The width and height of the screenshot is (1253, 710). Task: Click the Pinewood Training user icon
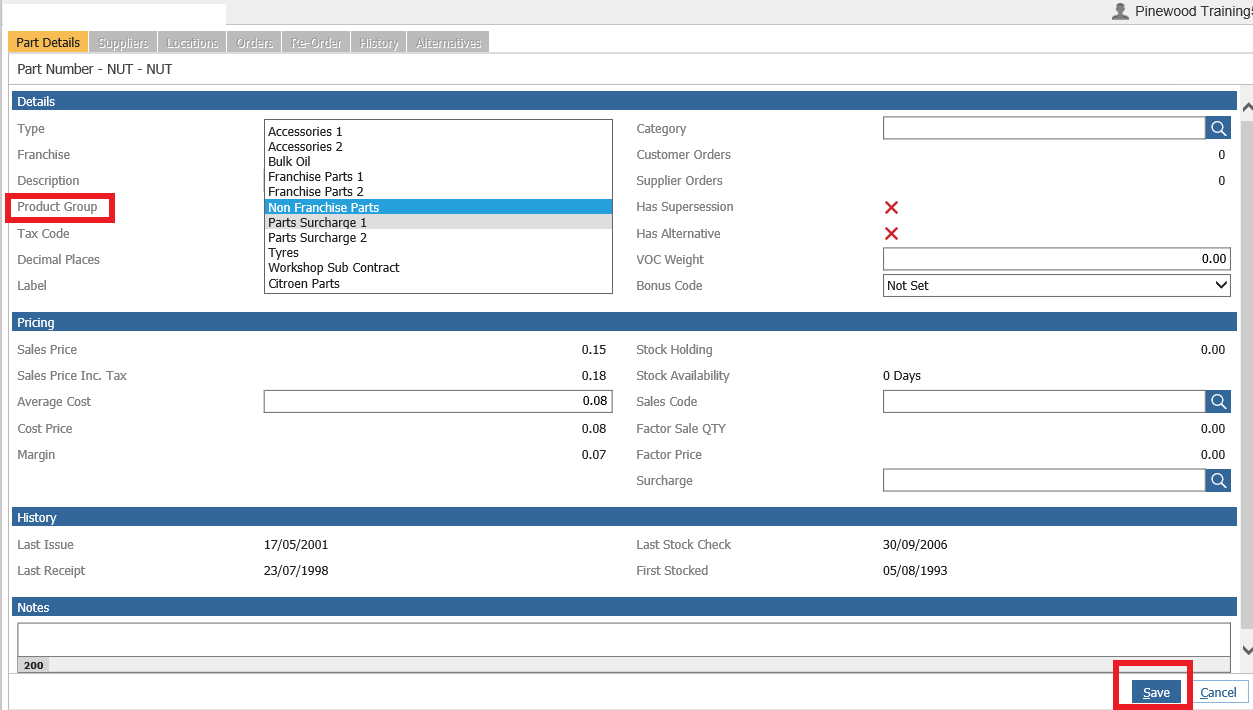tap(1120, 12)
